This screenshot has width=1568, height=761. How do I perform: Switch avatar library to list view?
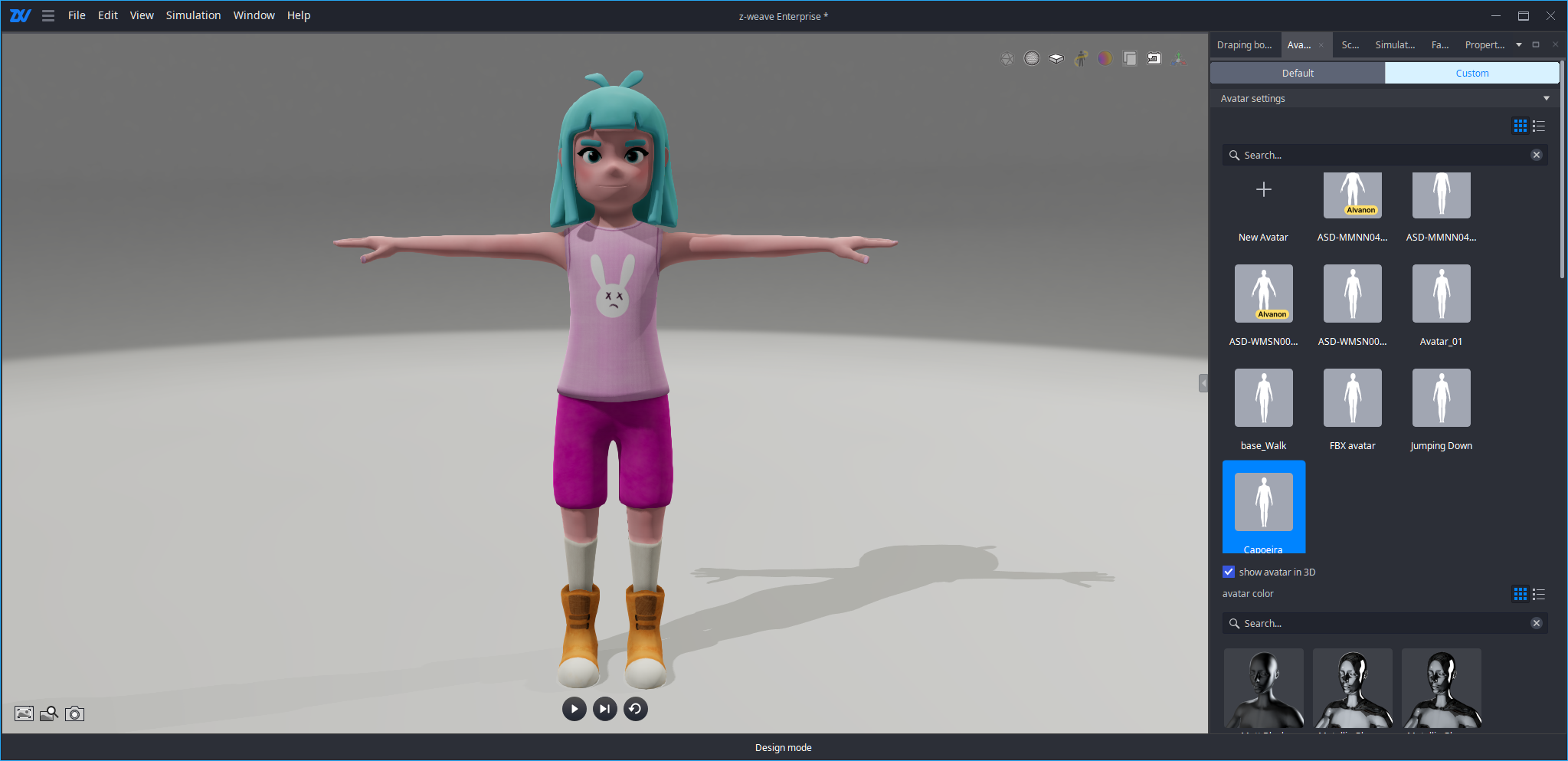click(x=1539, y=126)
